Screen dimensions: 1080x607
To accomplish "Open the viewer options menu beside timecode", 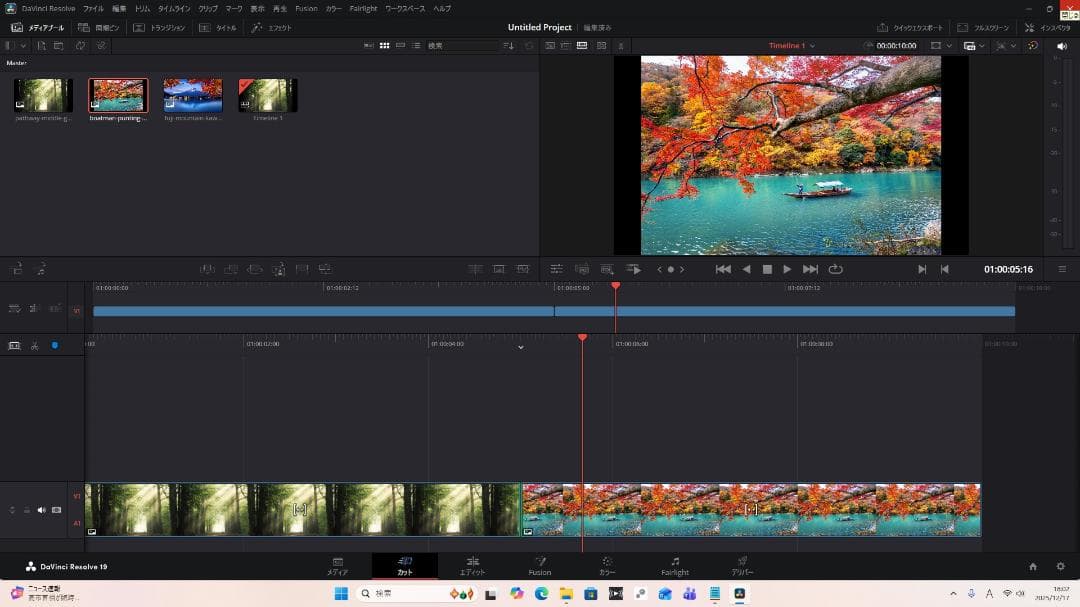I will coord(1062,269).
